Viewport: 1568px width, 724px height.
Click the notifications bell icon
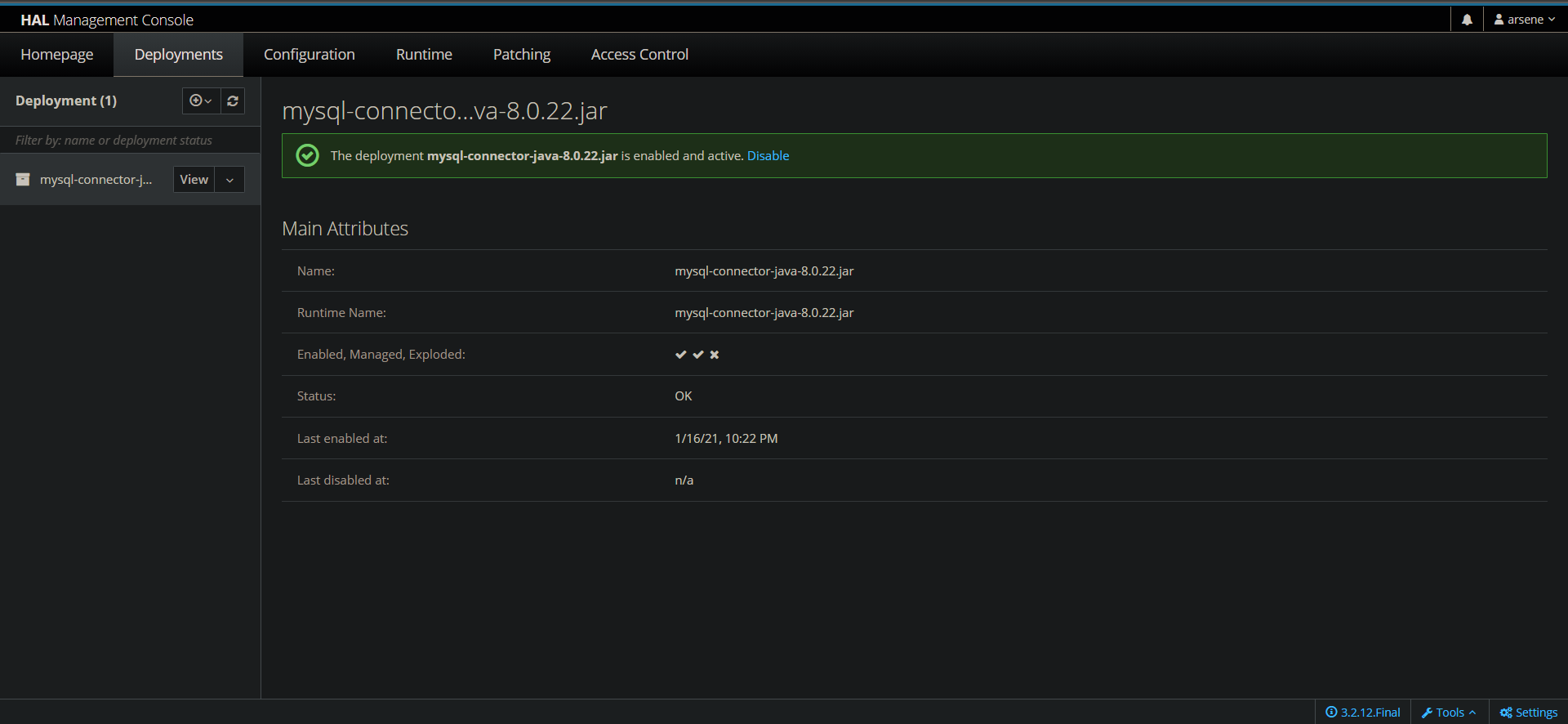(1467, 20)
